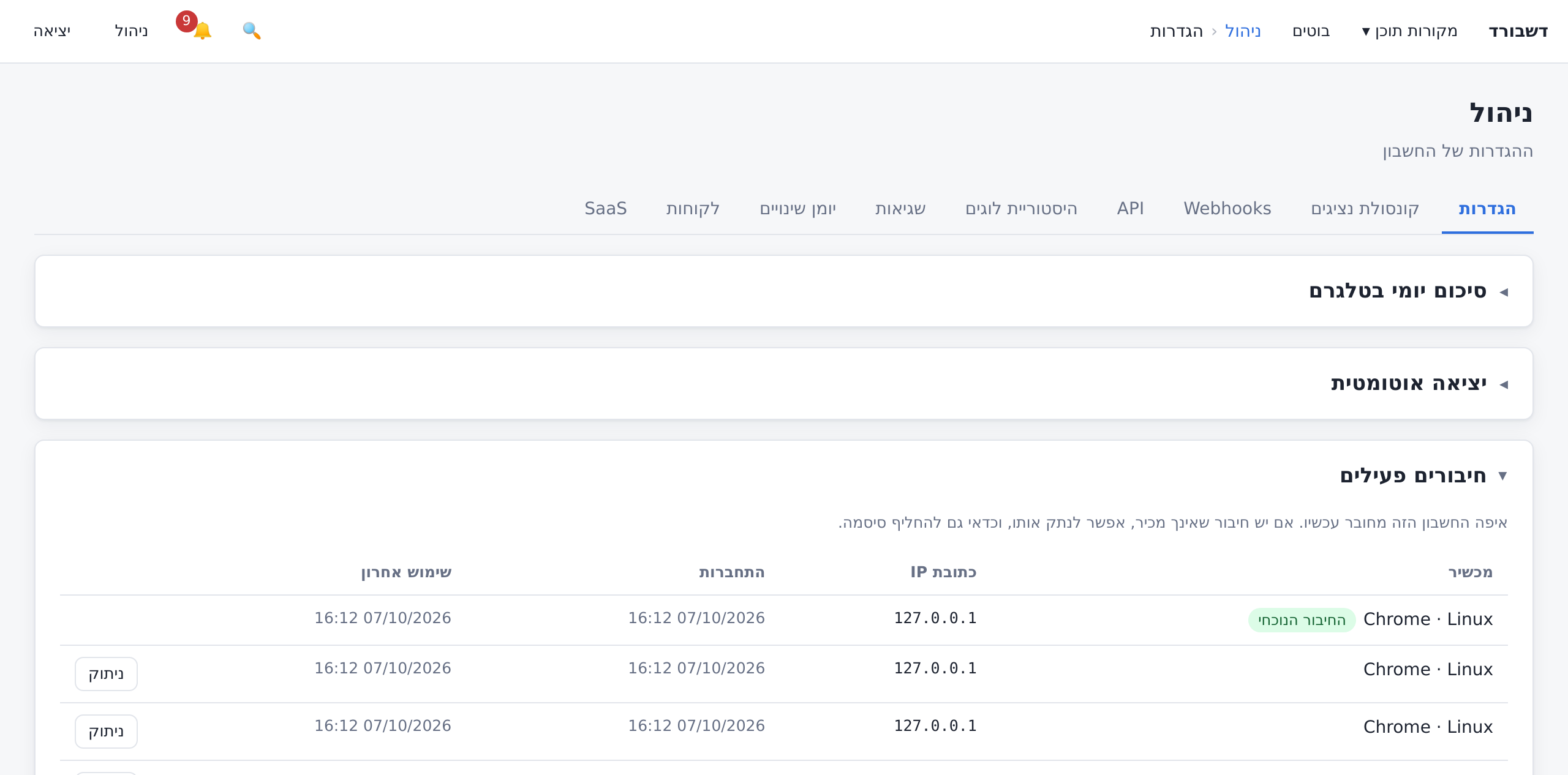
Task: Open בוטים in top navigation
Action: (1311, 31)
